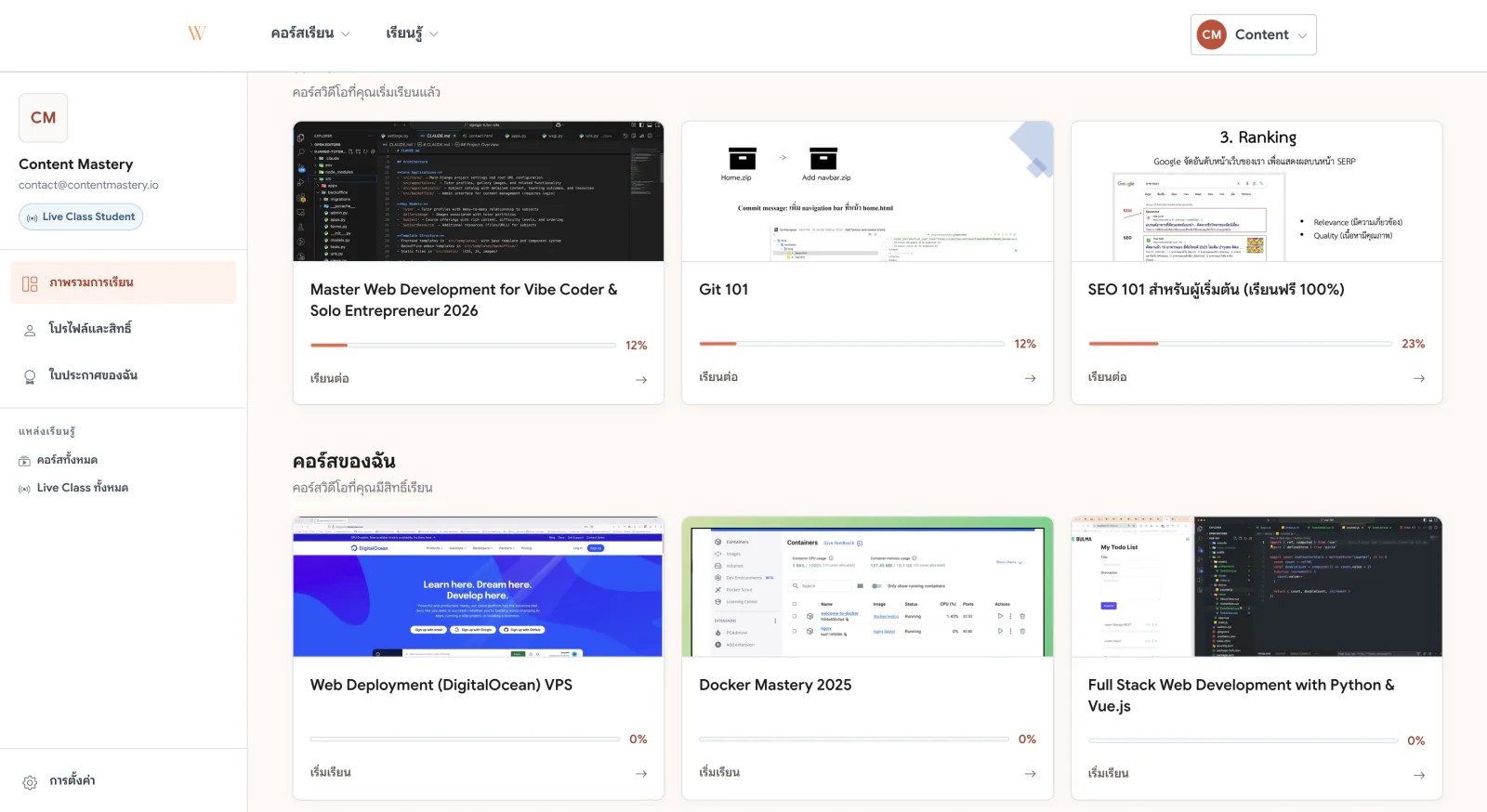This screenshot has height=812, width=1487.
Task: Click the arrow icon on SEO 101 card
Action: (1419, 378)
